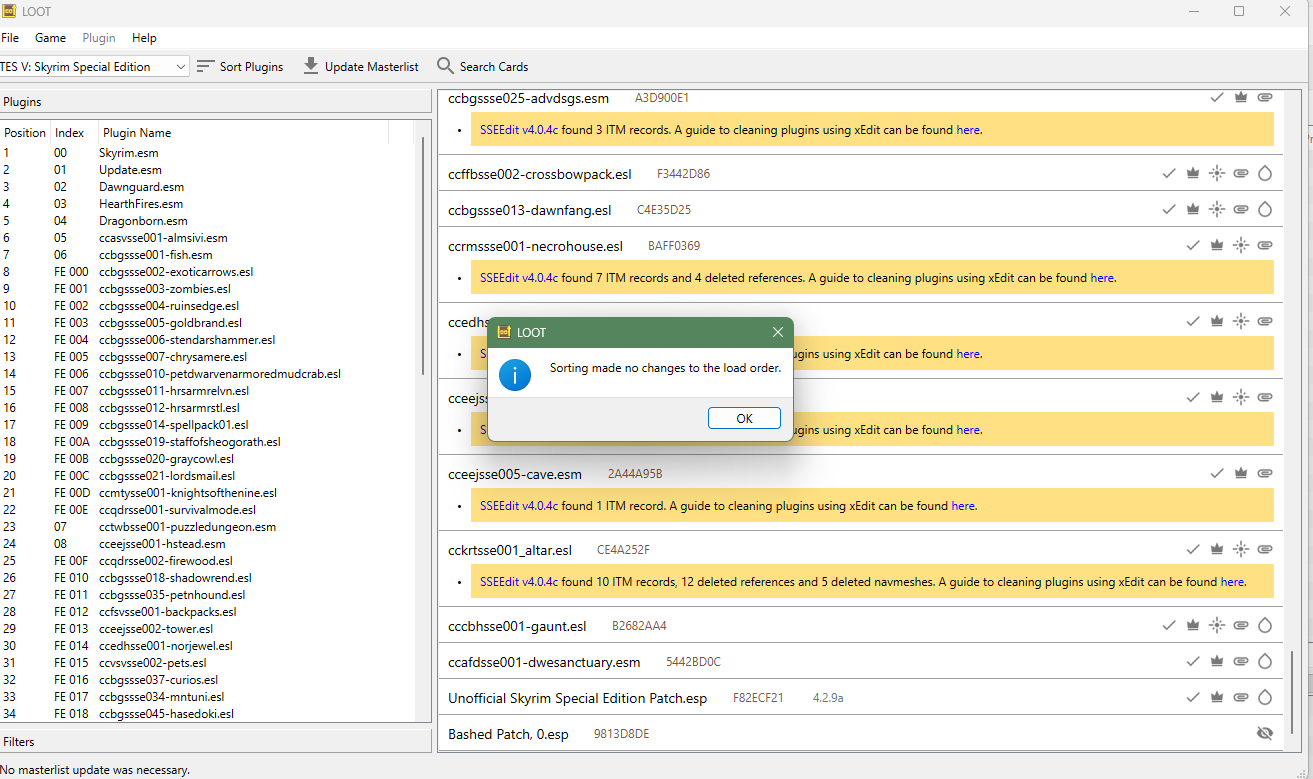1313x779 pixels.
Task: Click crown icon on ccafdsse001-dwesanctuary.esm card
Action: (x=1217, y=661)
